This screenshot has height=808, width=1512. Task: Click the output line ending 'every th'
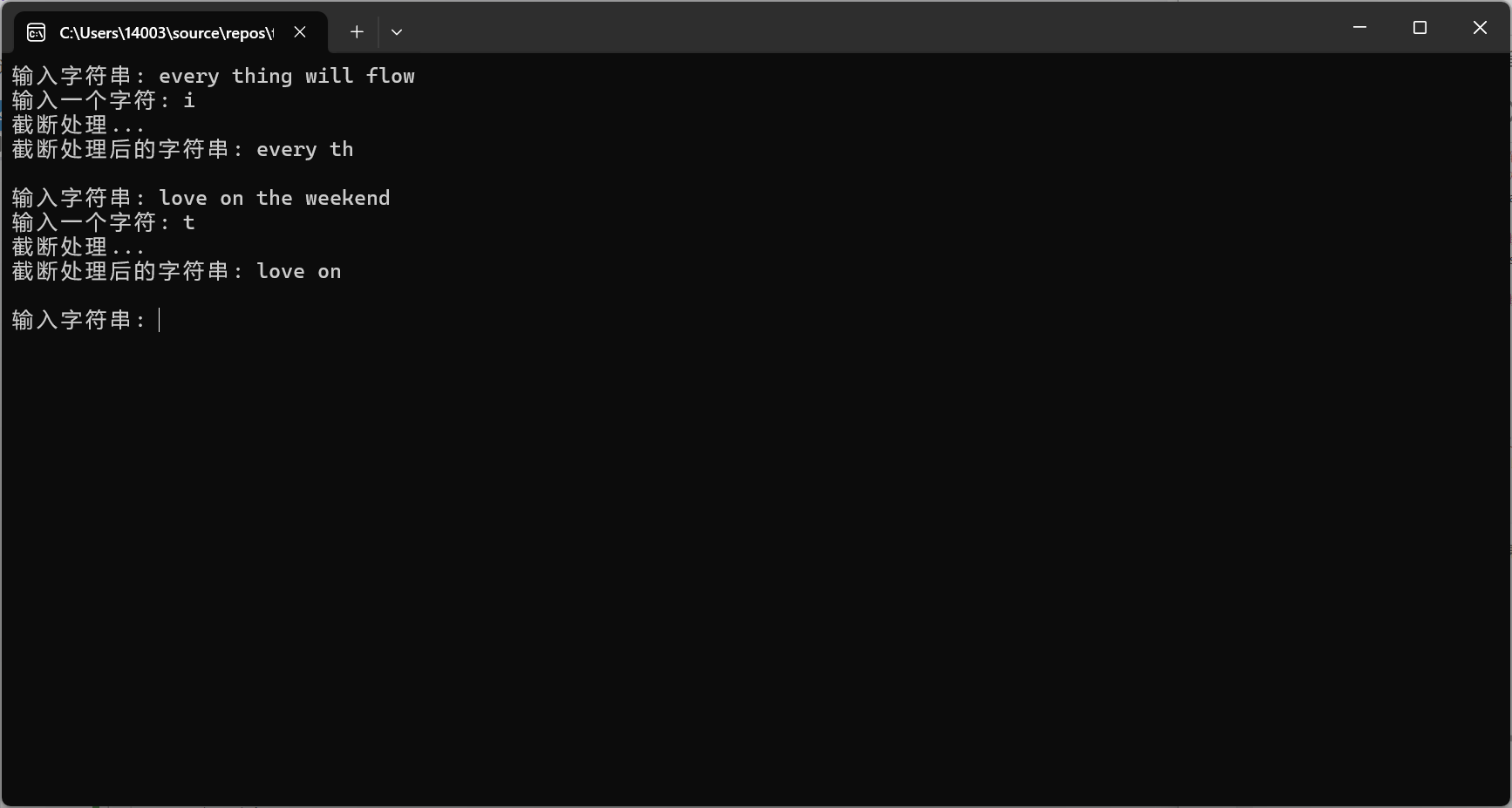coord(183,150)
